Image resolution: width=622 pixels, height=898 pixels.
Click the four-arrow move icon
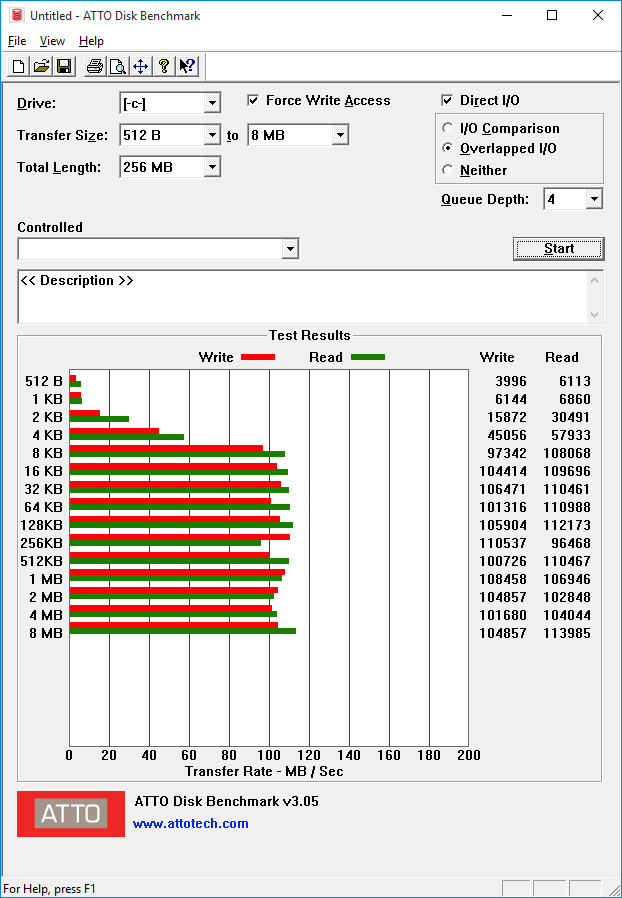tap(140, 67)
